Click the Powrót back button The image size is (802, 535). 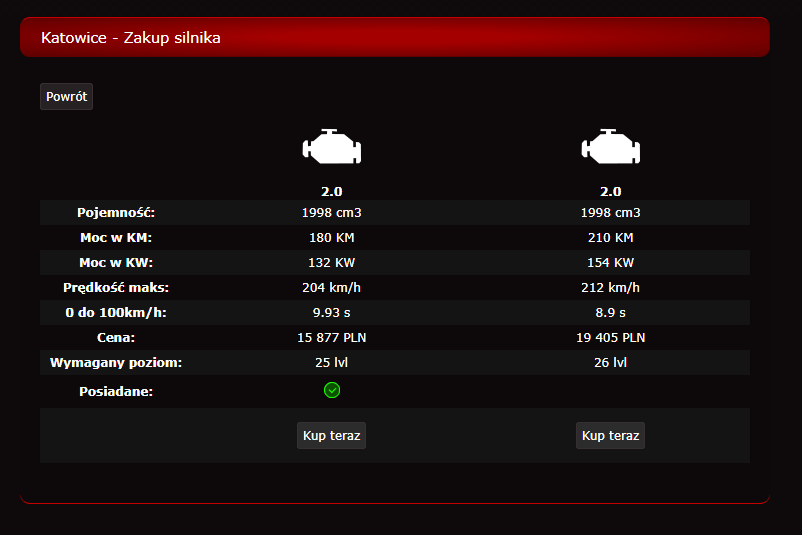(x=66, y=97)
